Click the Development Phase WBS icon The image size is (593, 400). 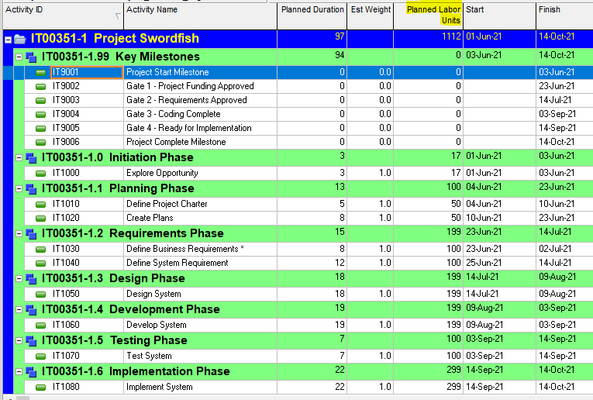tap(31, 310)
